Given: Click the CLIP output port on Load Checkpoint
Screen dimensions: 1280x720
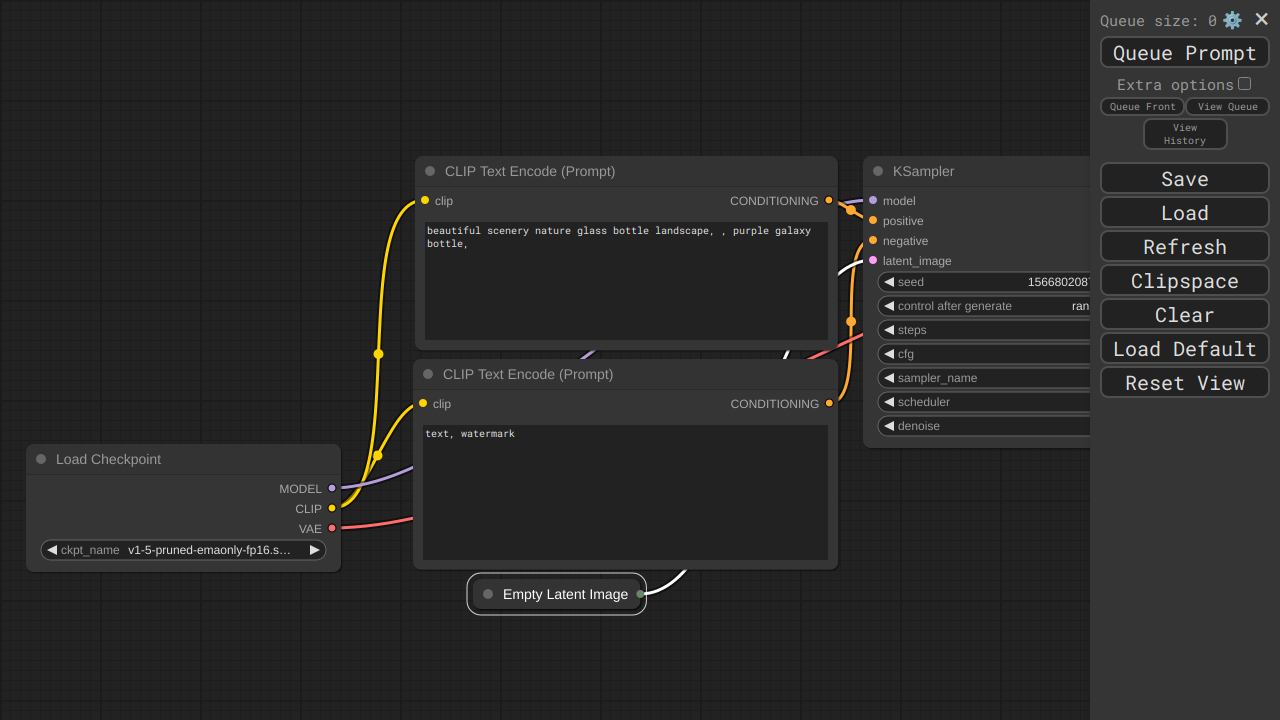Looking at the screenshot, I should click(332, 508).
